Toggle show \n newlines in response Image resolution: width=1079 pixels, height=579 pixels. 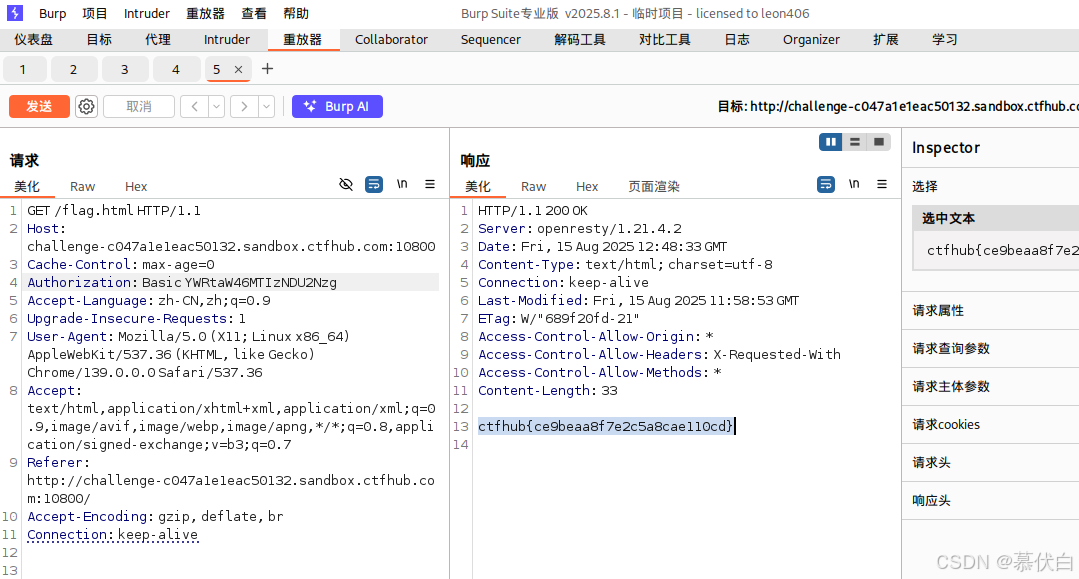[854, 184]
